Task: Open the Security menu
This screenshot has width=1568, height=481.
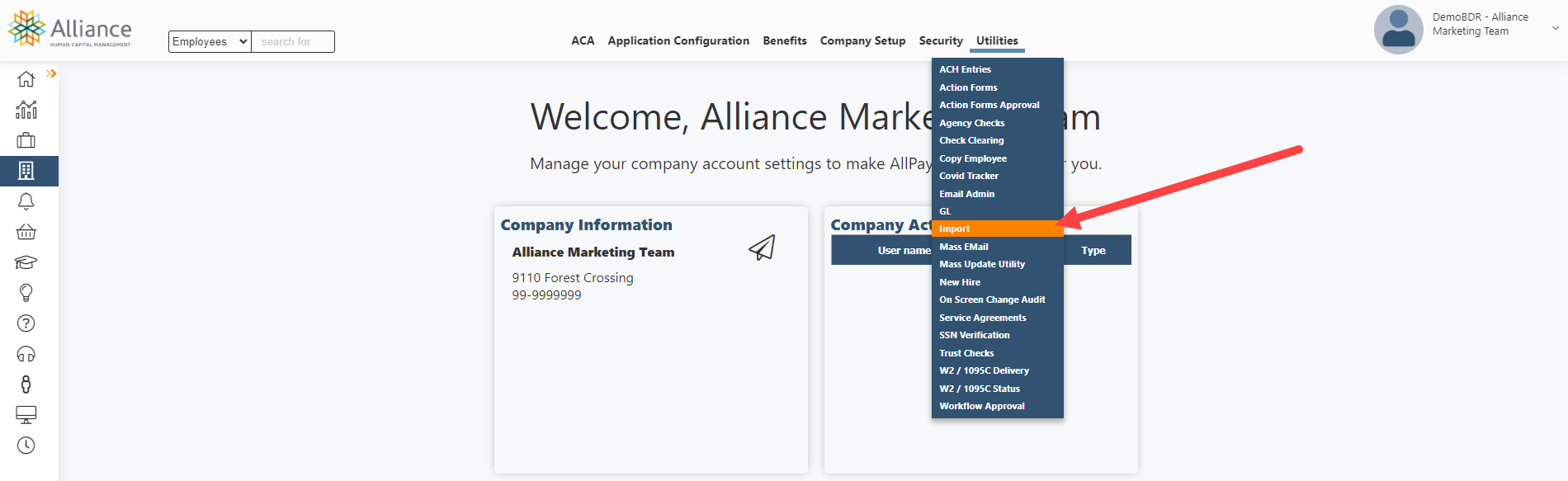Action: [x=941, y=40]
